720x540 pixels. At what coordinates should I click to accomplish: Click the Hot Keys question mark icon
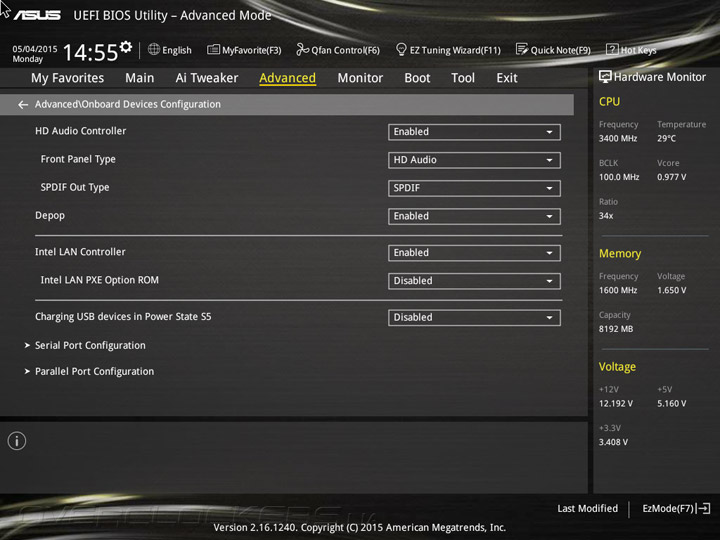pos(612,50)
